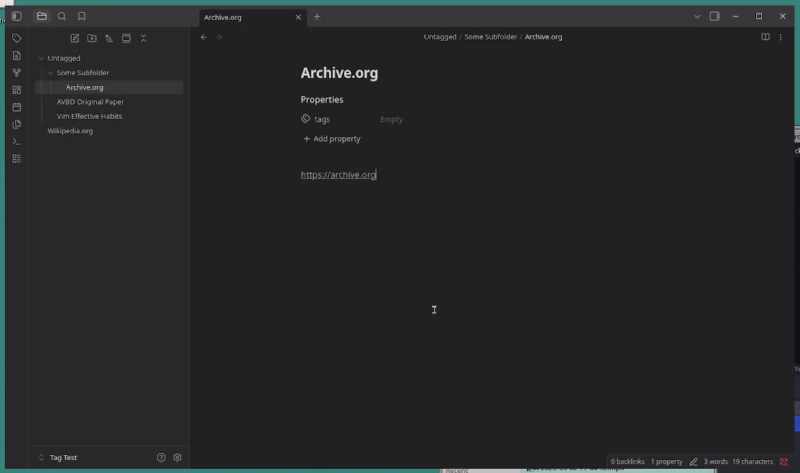
Task: Close the Archive.org tab
Action: pos(298,17)
